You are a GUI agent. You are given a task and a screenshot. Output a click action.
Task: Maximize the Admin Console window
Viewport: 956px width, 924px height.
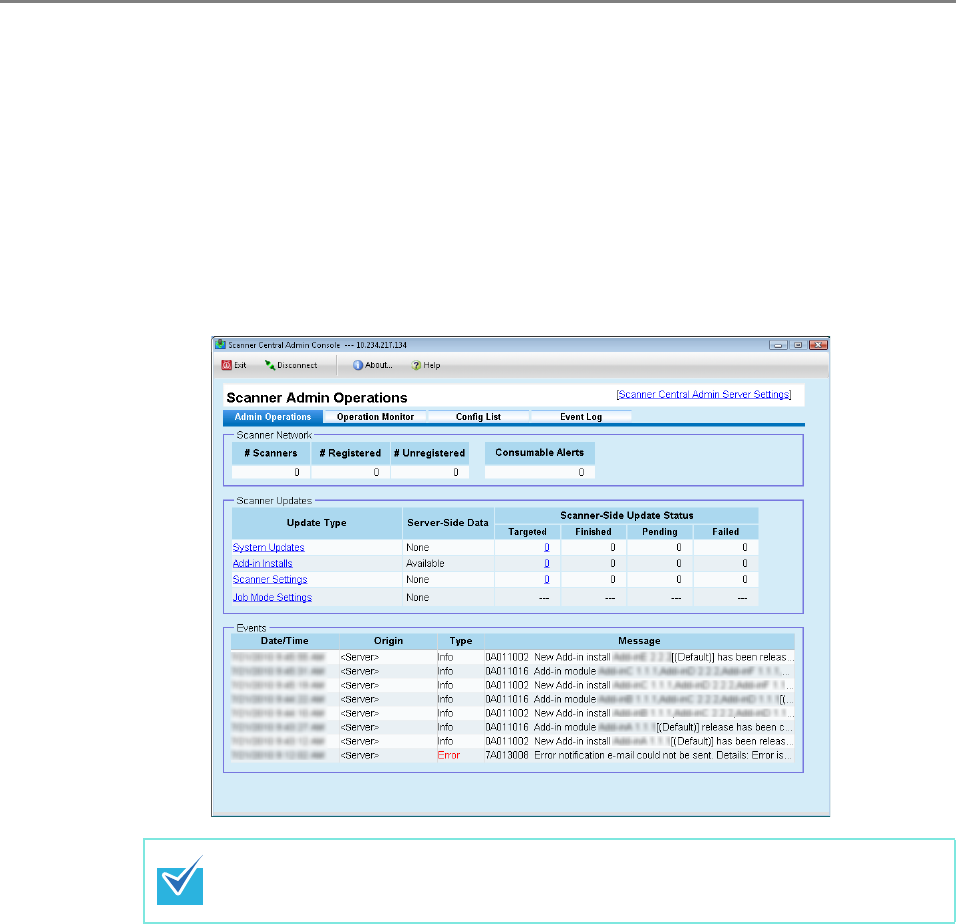[799, 345]
